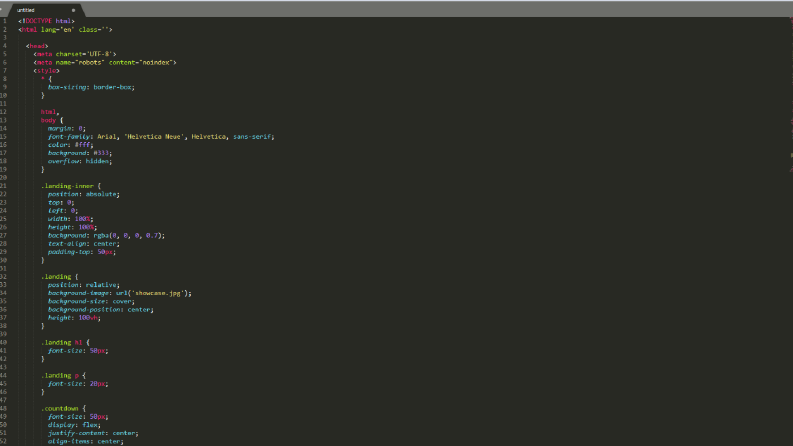Click the 'justify-content: center;' declaration
The height and width of the screenshot is (446, 793).
pyautogui.click(x=93, y=433)
